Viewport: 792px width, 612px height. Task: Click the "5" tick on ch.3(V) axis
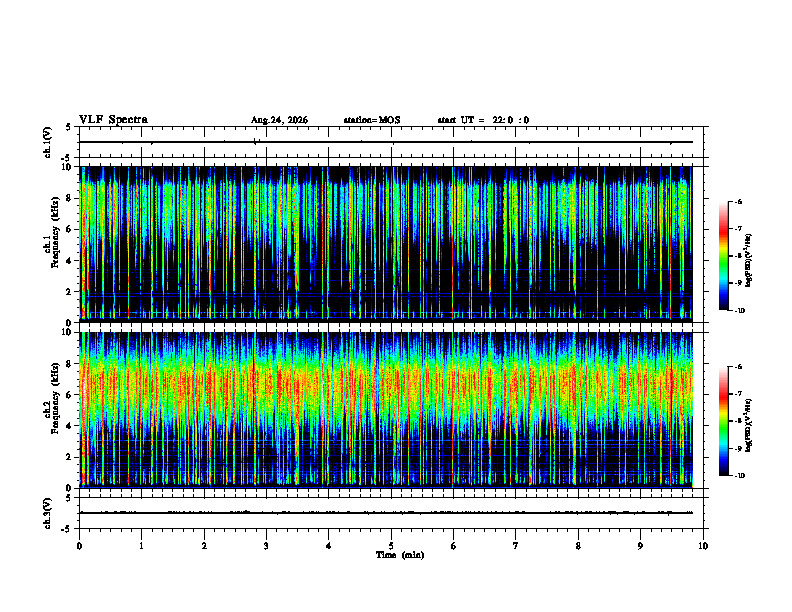(x=69, y=498)
